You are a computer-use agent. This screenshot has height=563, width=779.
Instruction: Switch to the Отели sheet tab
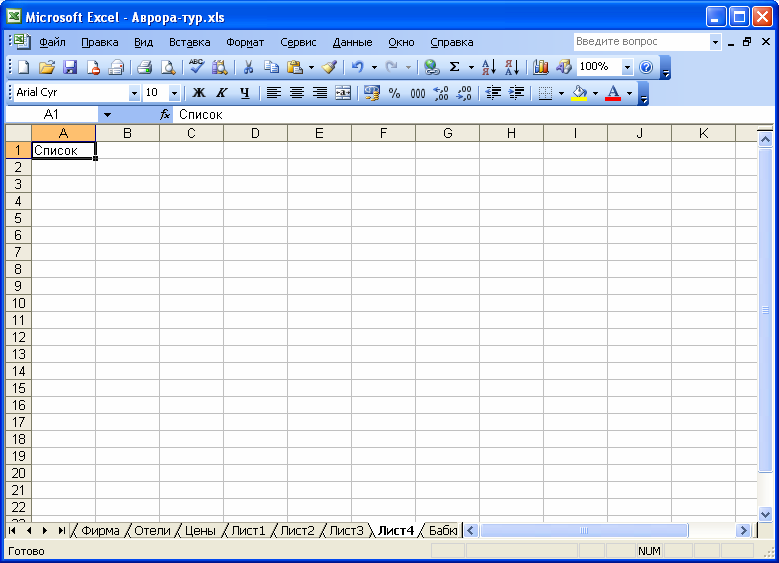[152, 530]
